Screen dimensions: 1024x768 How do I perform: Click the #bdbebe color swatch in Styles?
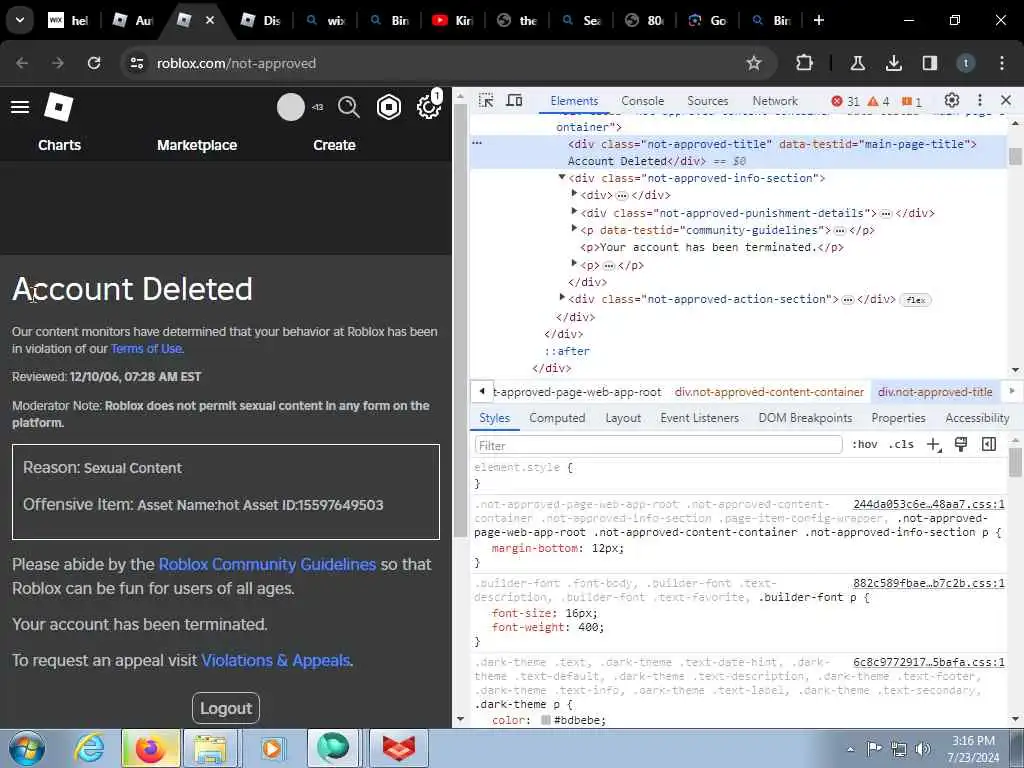pyautogui.click(x=545, y=720)
